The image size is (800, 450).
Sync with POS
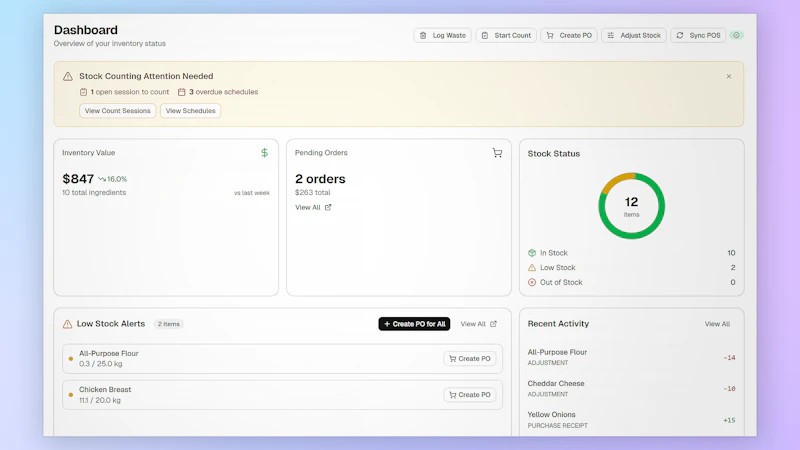pyautogui.click(x=698, y=35)
